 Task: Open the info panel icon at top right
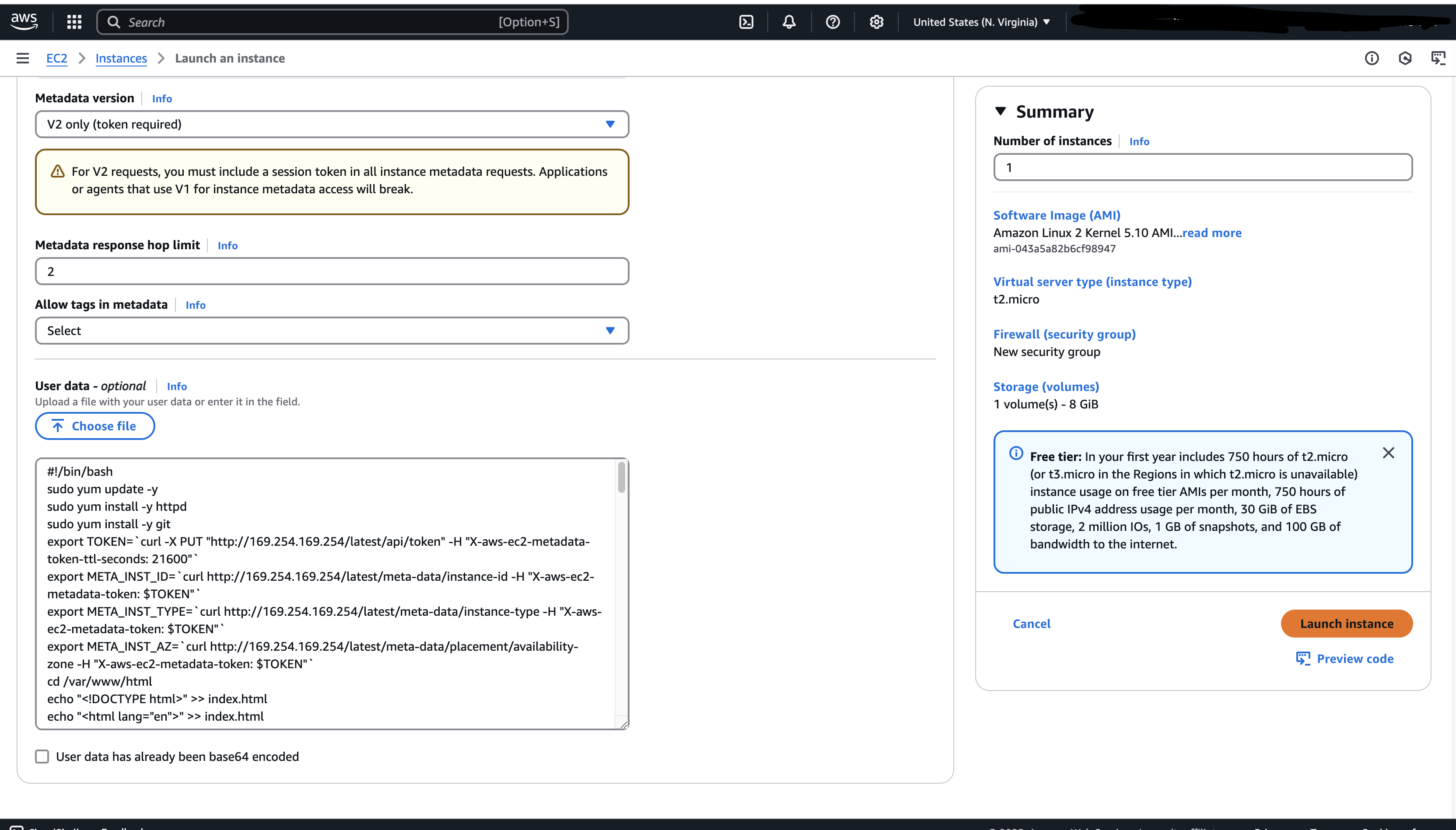1372,58
